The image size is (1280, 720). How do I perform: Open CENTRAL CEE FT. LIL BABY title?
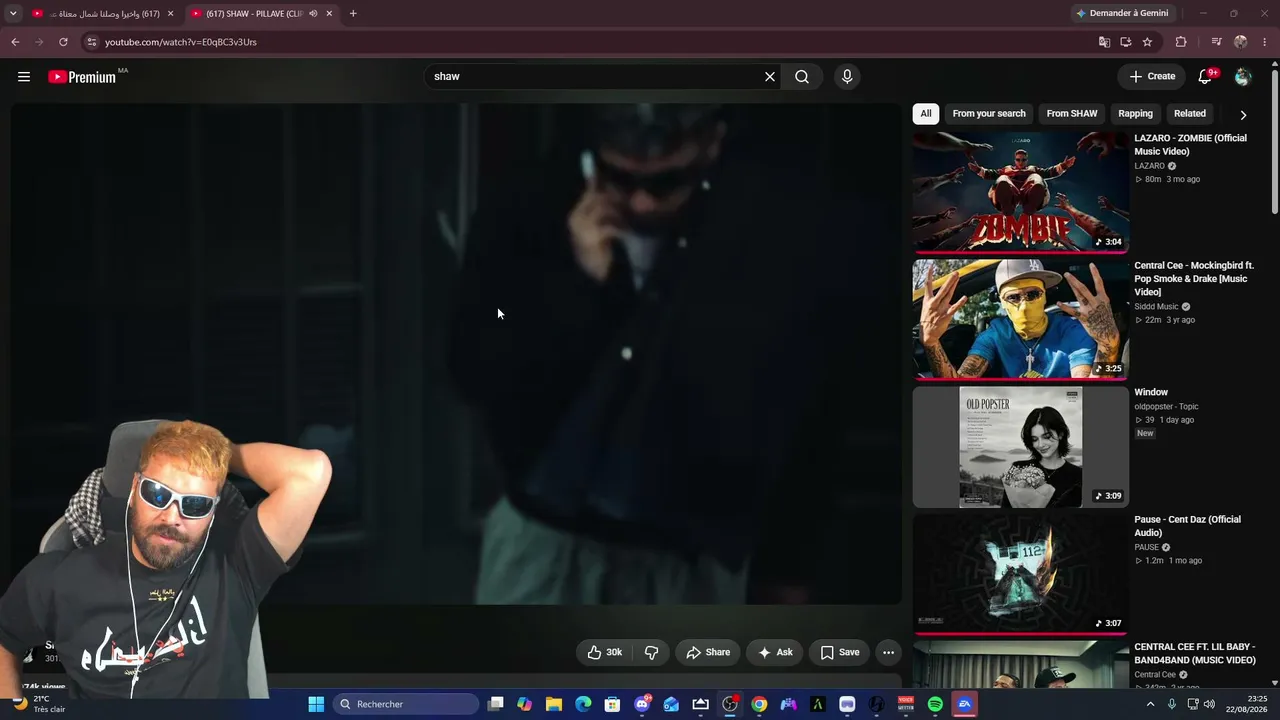(x=1195, y=654)
